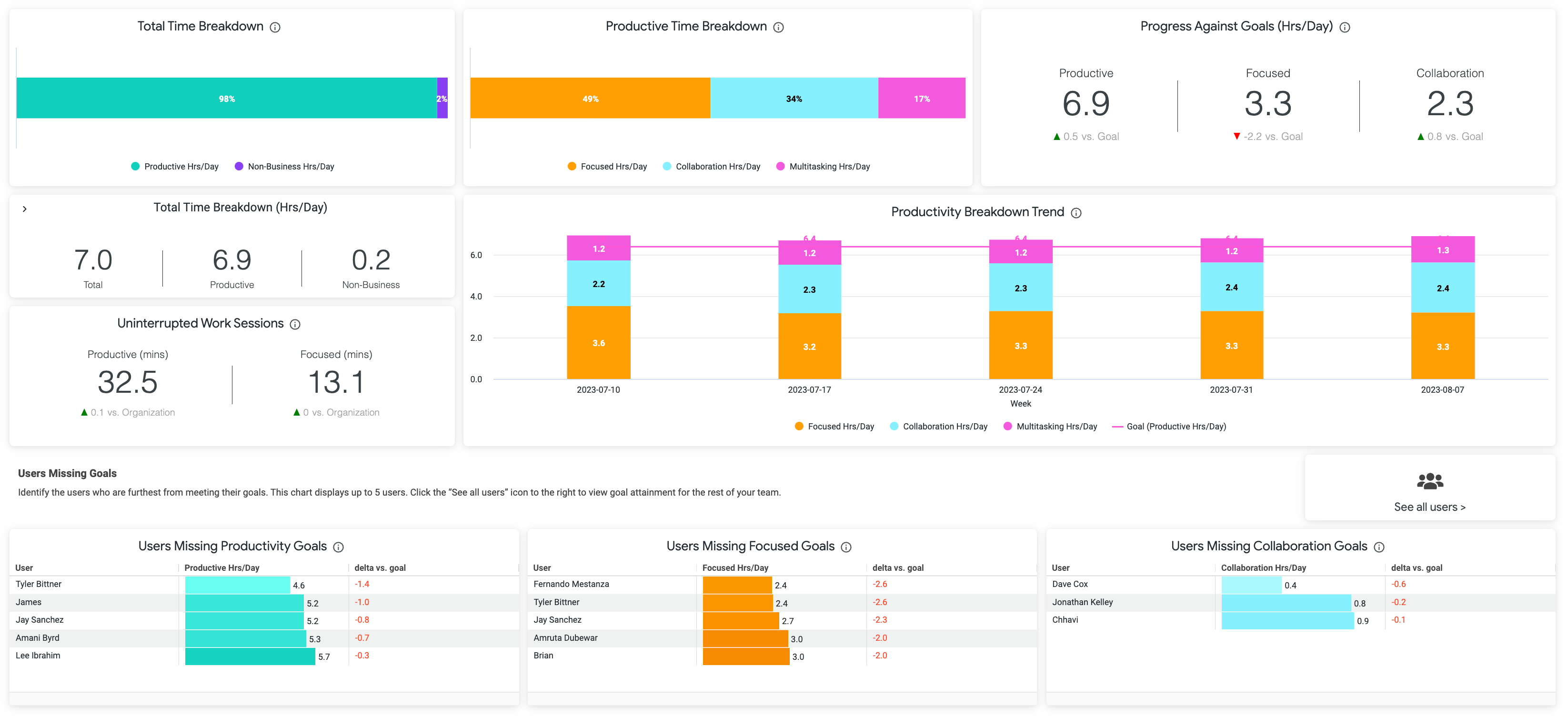Open Users Missing Productivity Goals info icon
Image resolution: width=1568 pixels, height=716 pixels.
point(339,547)
